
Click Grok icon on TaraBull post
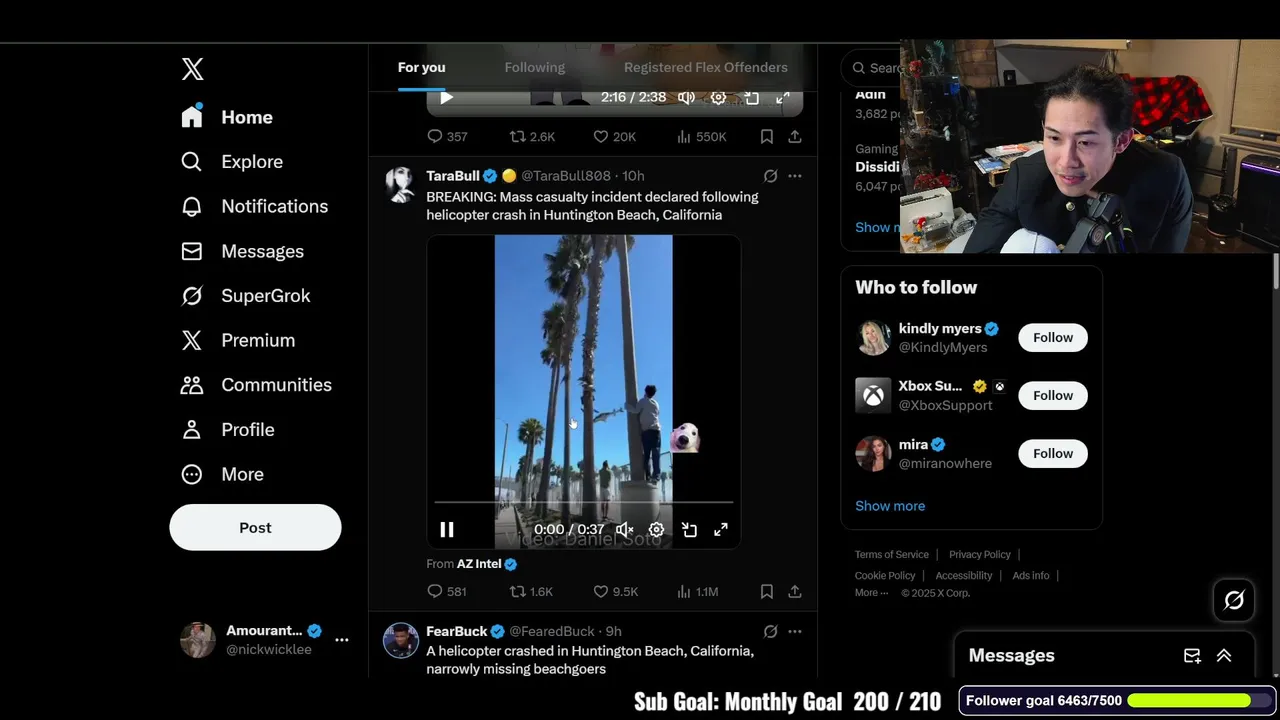770,176
